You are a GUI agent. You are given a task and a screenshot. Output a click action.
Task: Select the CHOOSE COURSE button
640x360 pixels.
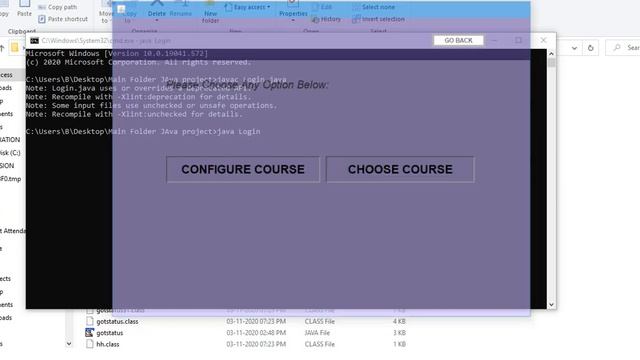click(400, 169)
